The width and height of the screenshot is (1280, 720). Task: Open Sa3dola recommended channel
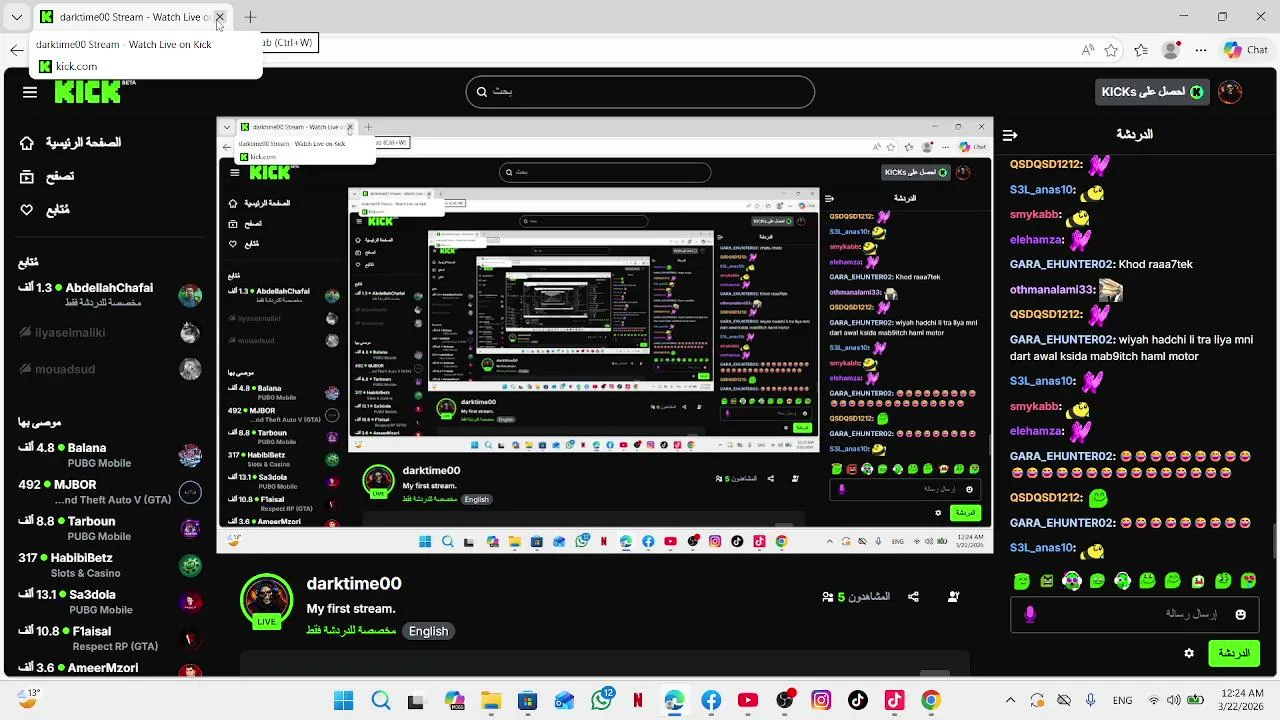tap(110, 602)
